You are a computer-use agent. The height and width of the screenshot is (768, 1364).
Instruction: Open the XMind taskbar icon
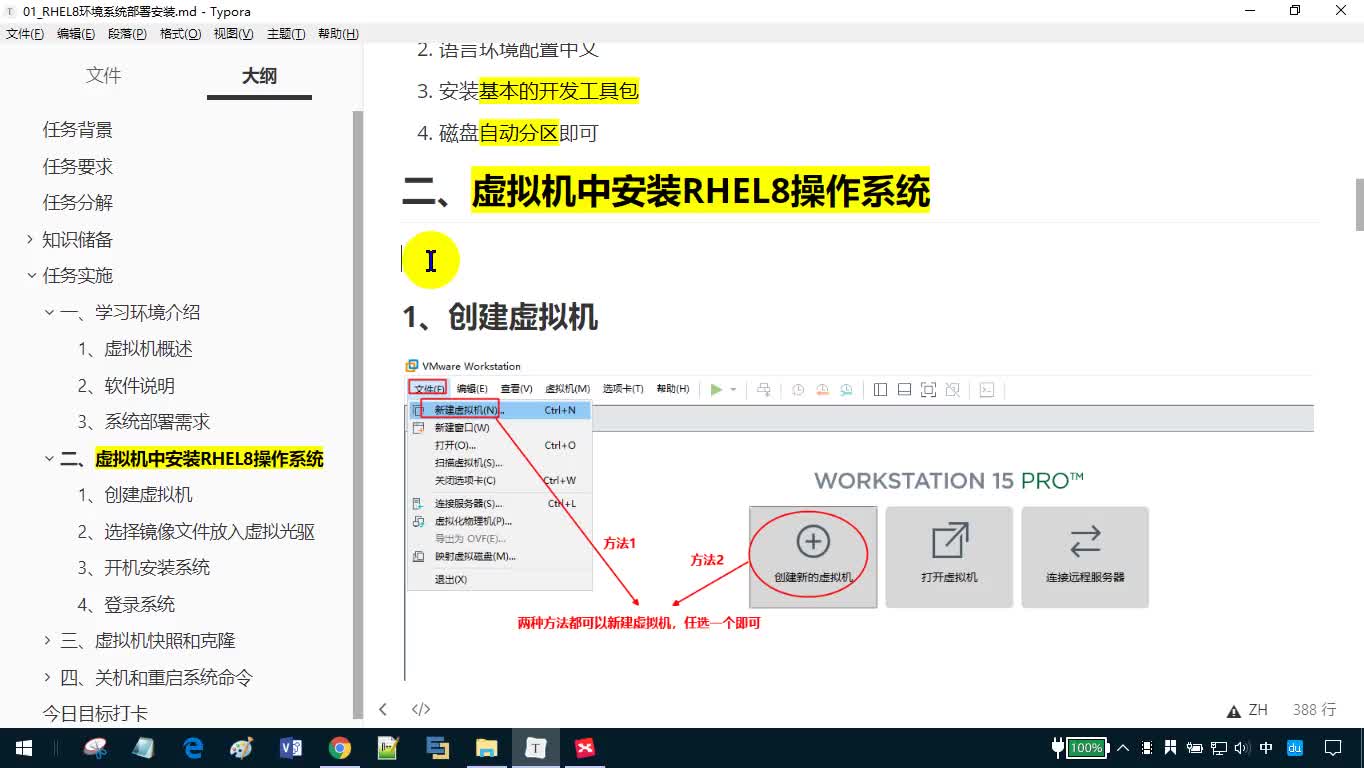click(x=585, y=748)
